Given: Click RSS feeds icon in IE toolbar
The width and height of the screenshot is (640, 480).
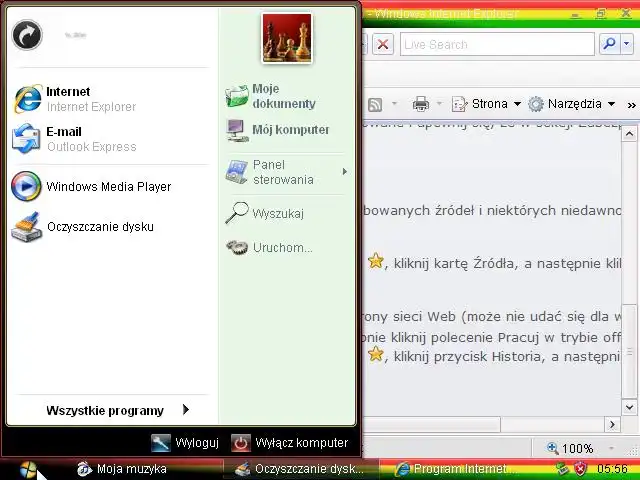Looking at the screenshot, I should 375,104.
